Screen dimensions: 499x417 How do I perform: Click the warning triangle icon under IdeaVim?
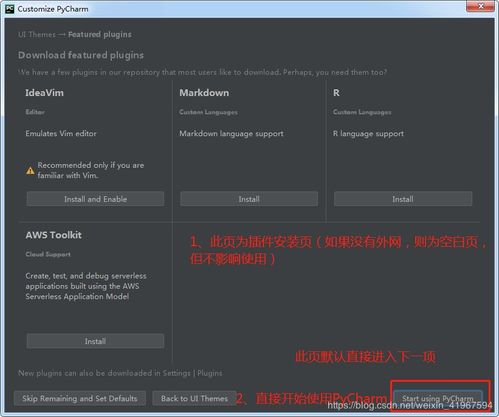point(30,170)
